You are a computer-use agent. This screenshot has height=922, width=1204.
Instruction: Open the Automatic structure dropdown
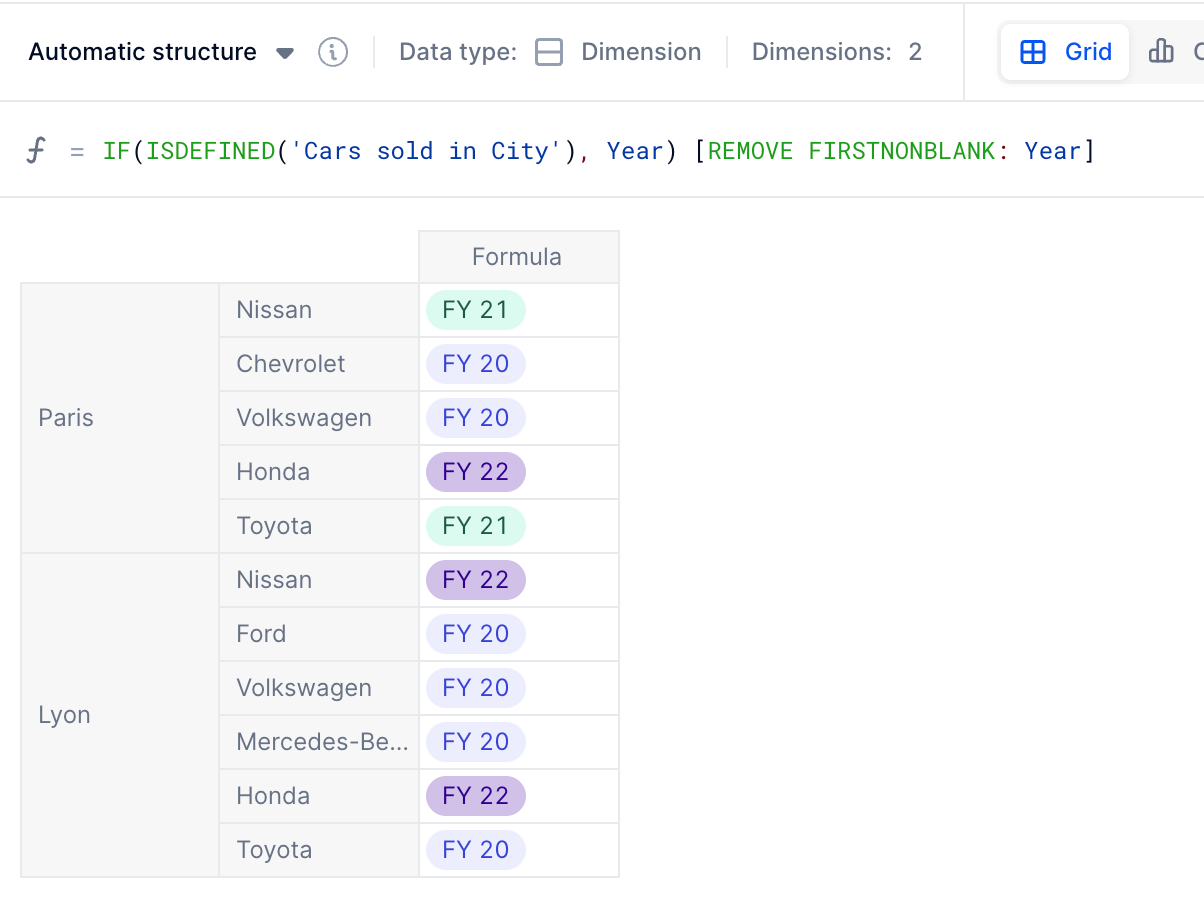pos(161,52)
